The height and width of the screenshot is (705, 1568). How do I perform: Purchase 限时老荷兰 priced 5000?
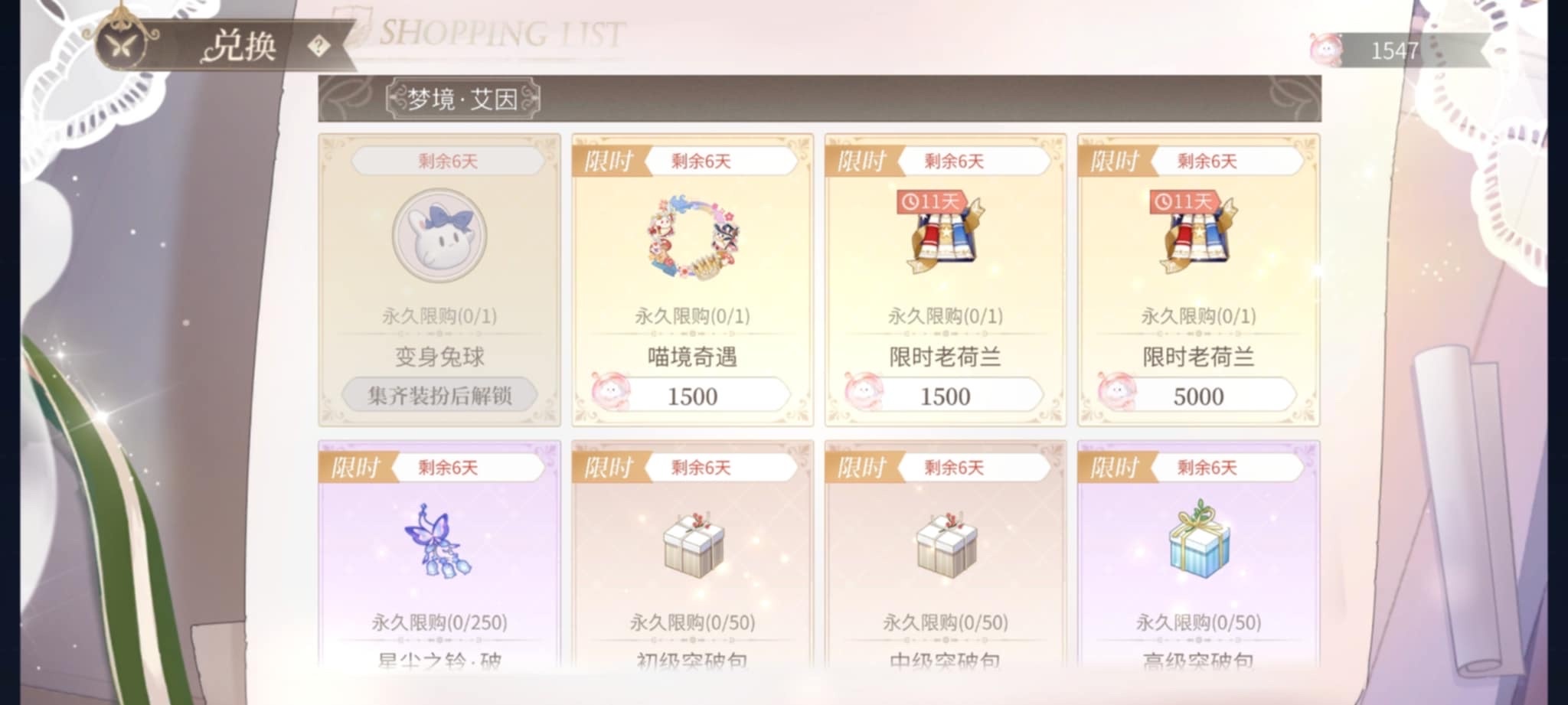tap(1197, 396)
